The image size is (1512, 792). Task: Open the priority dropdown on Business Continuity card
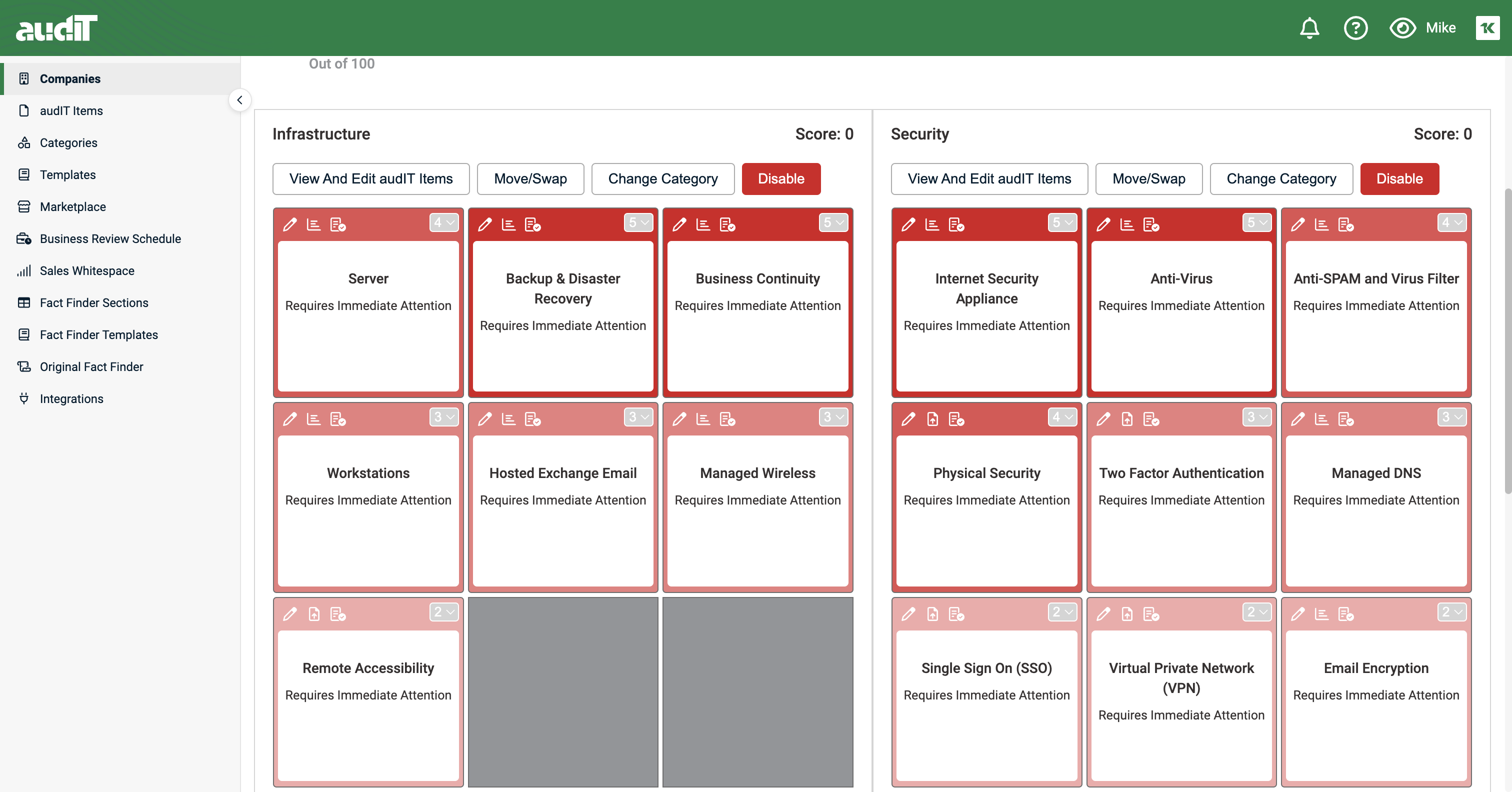pos(833,222)
